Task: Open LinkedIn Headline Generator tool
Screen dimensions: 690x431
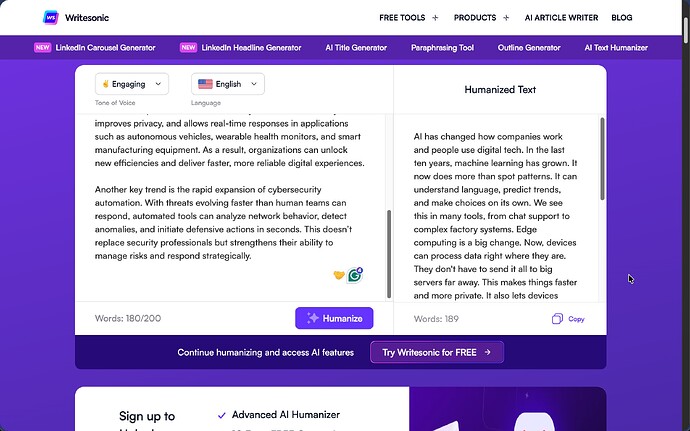Action: pyautogui.click(x=251, y=48)
